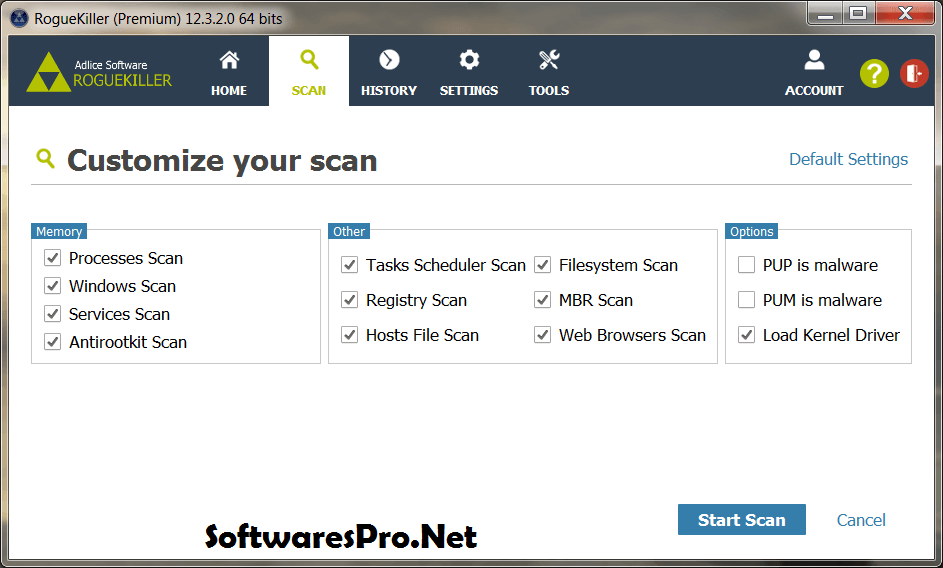The width and height of the screenshot is (943, 568).
Task: Open the Tools wrench icon
Action: click(x=548, y=60)
